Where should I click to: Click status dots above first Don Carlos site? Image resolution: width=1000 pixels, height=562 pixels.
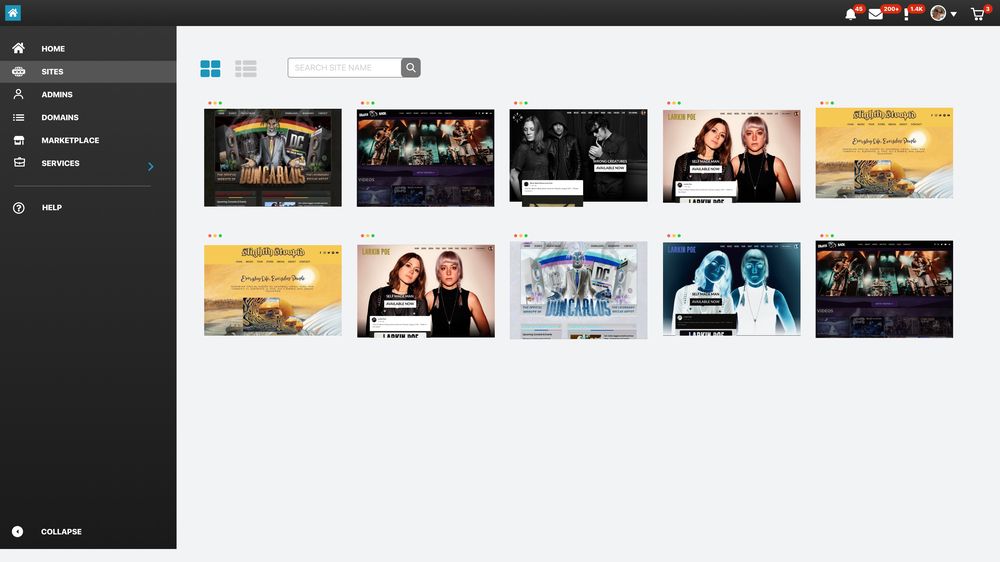pos(215,103)
